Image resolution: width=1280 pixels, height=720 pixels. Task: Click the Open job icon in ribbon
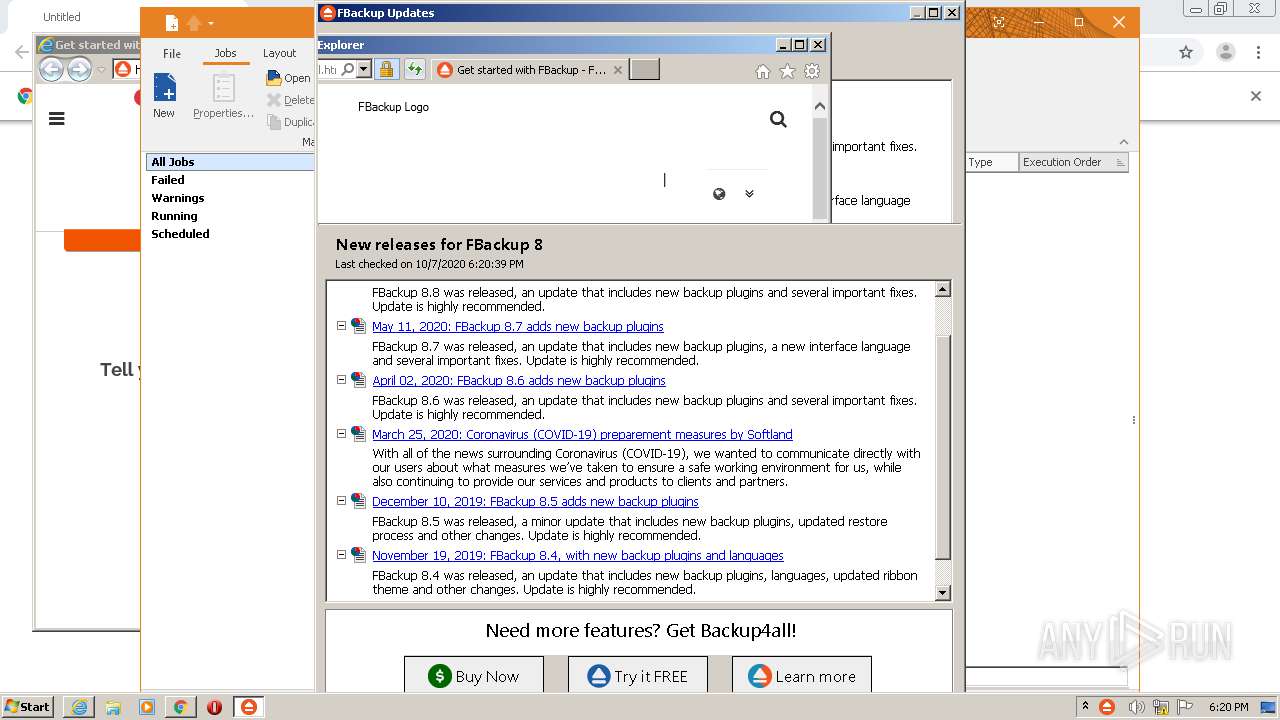coord(274,78)
